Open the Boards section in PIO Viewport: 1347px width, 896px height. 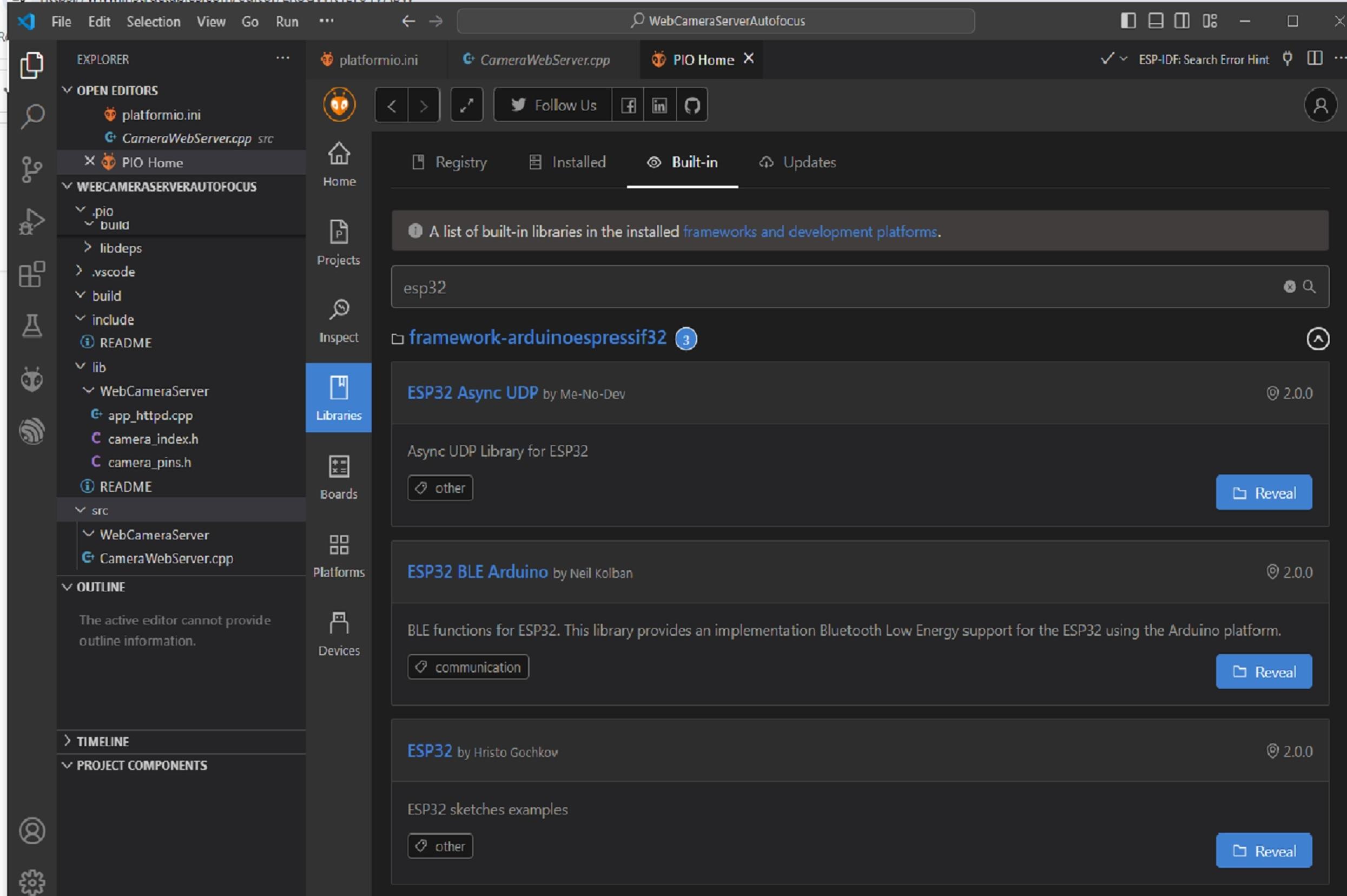tap(339, 477)
